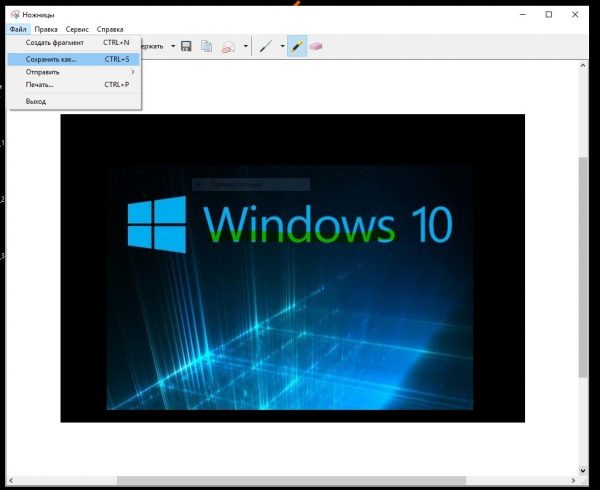Toggle the yellow Highlighter tool
This screenshot has width=600, height=490.
pos(297,46)
